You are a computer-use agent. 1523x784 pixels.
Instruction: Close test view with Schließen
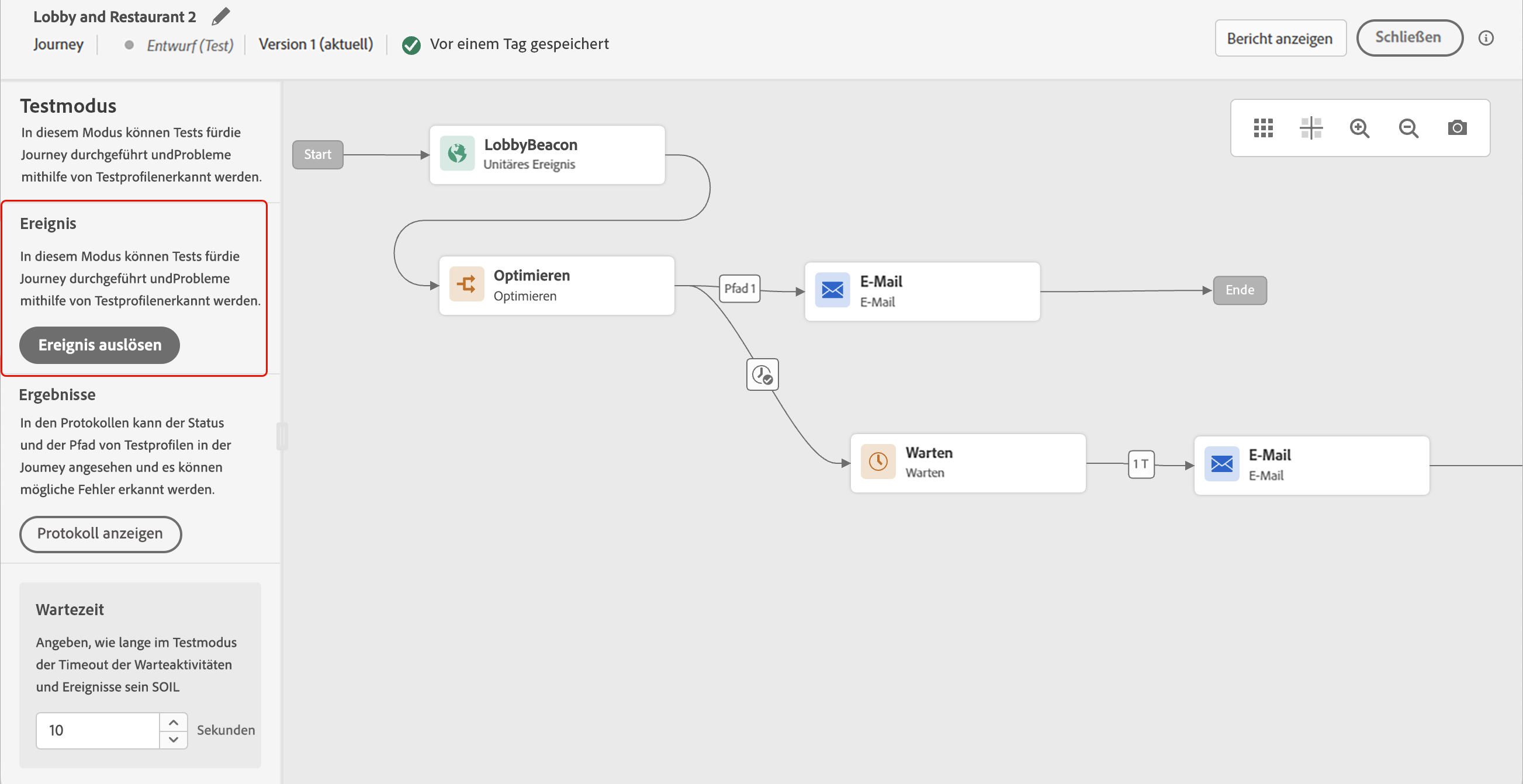coord(1408,38)
